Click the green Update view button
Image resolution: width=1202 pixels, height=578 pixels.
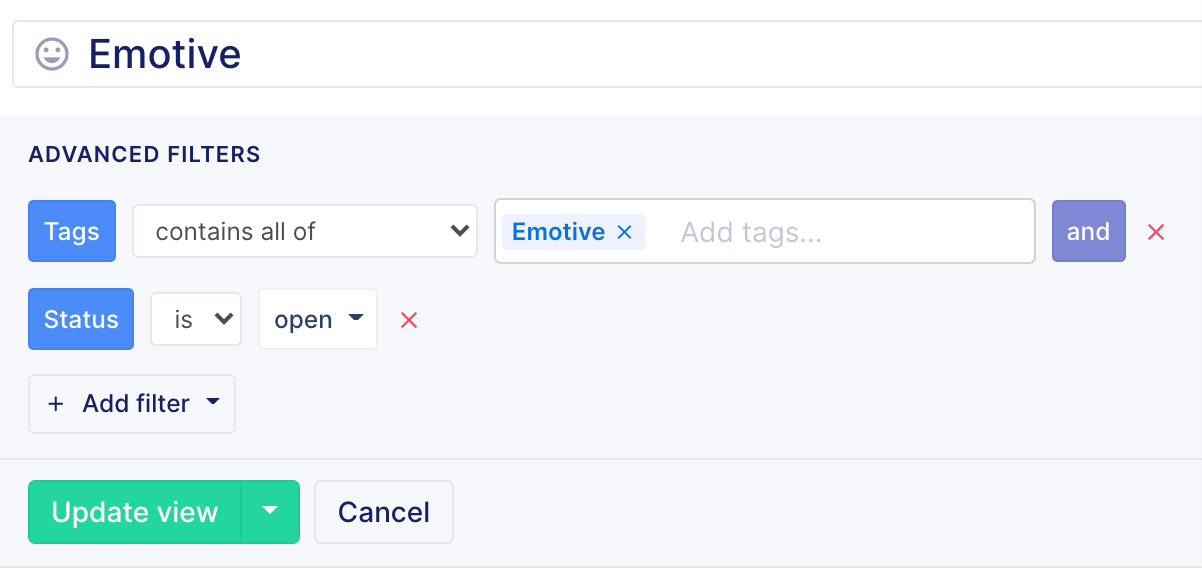pos(135,512)
